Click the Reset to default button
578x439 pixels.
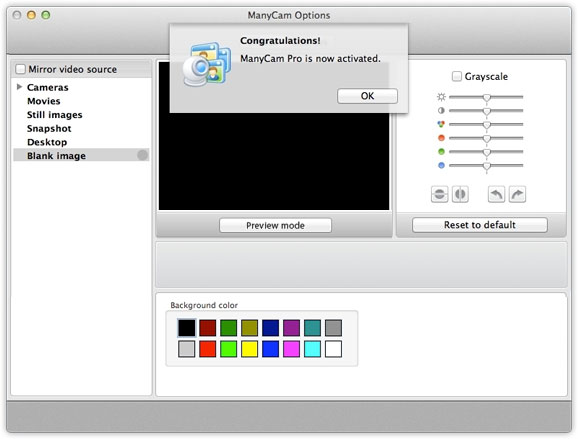click(x=480, y=225)
